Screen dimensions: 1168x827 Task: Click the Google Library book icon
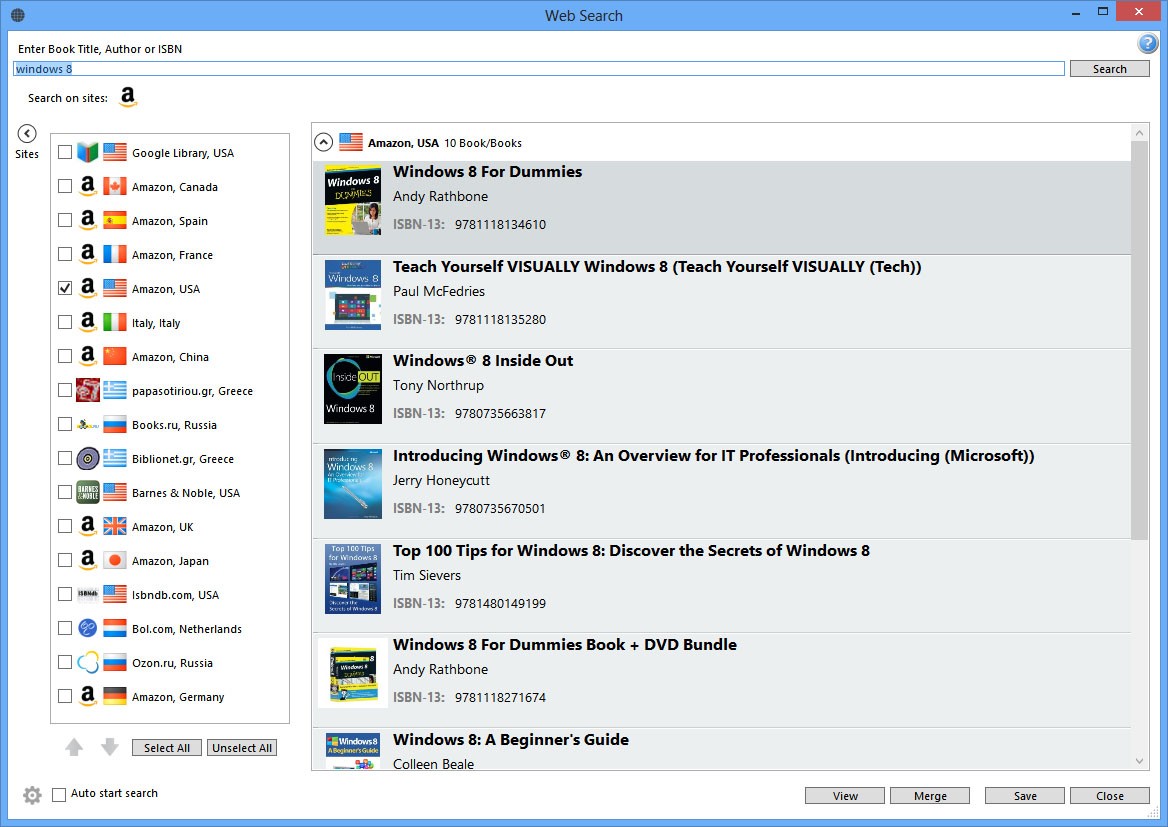(x=88, y=153)
